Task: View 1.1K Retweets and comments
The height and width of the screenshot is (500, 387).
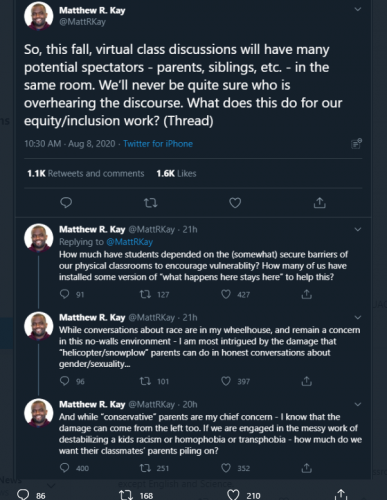Action: pos(86,173)
